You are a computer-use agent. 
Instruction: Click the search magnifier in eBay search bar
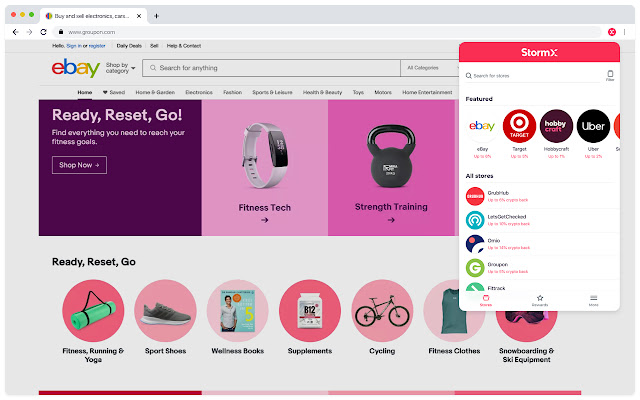tap(153, 68)
